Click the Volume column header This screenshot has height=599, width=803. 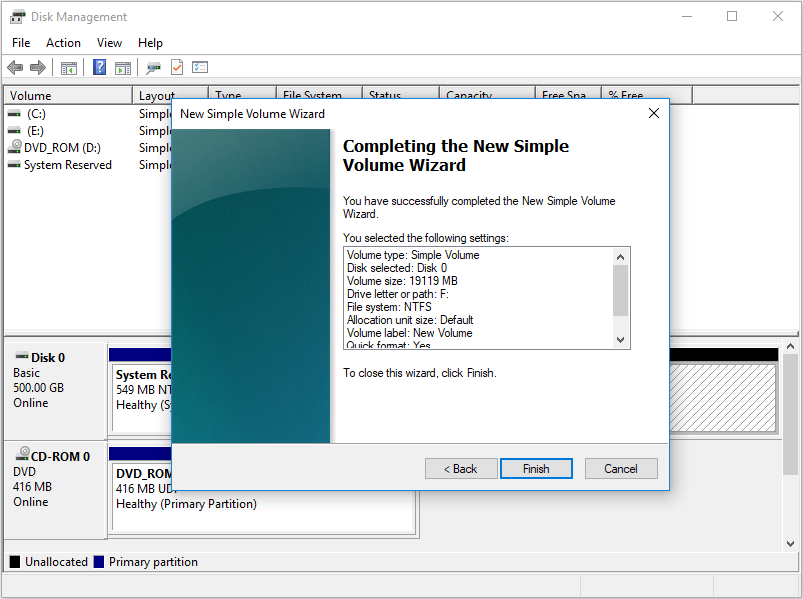coord(67,95)
